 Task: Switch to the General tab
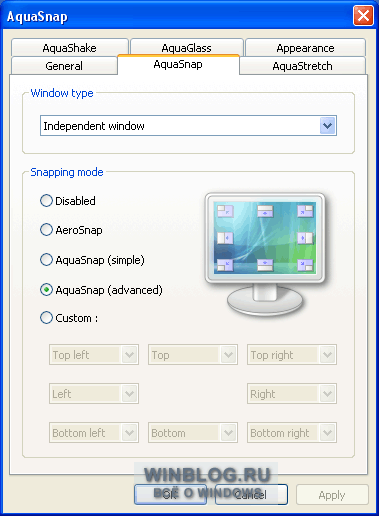(x=64, y=66)
